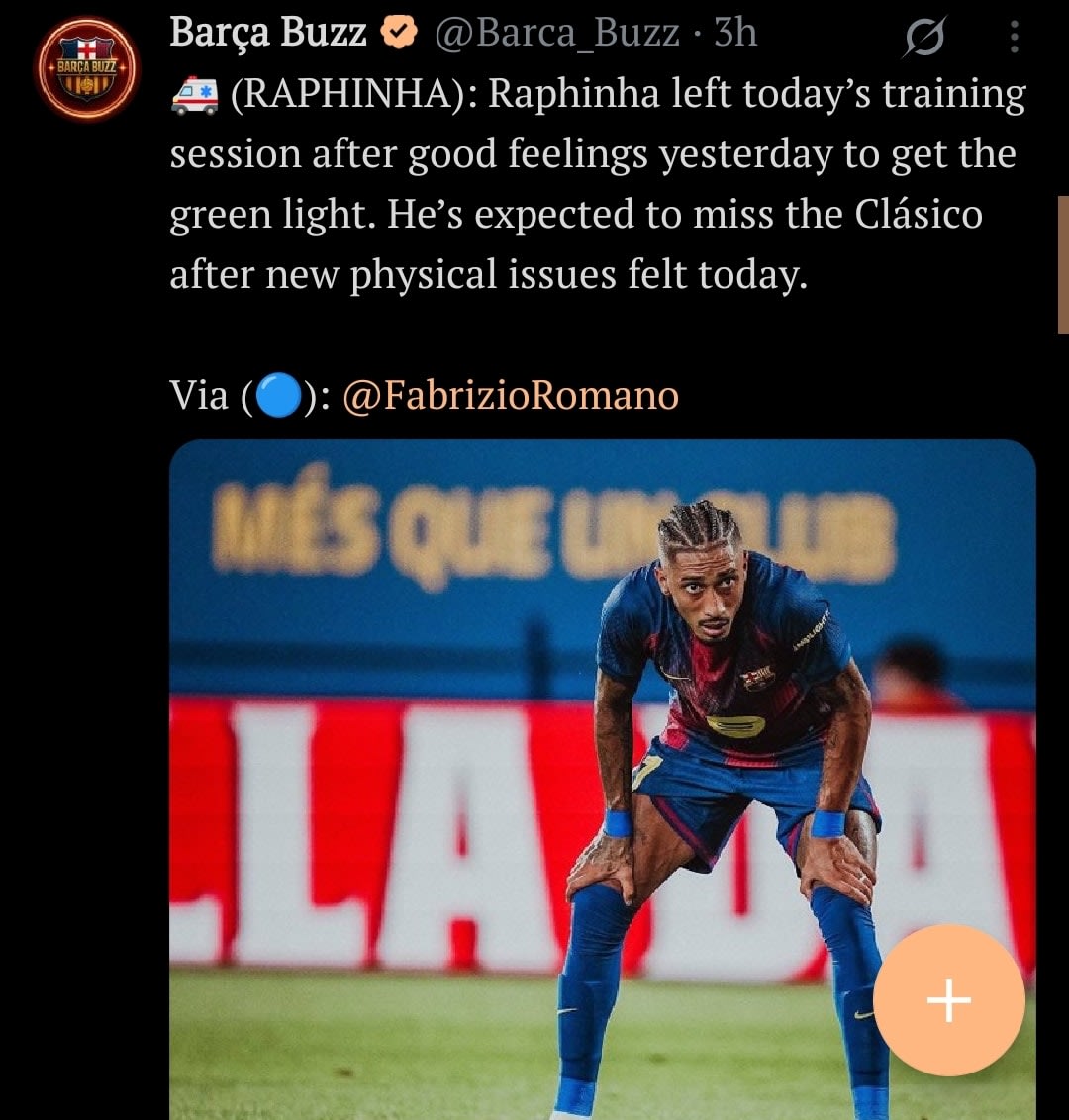Open the Barça Buzz profile avatar
1069x1120 pixels.
point(86,68)
